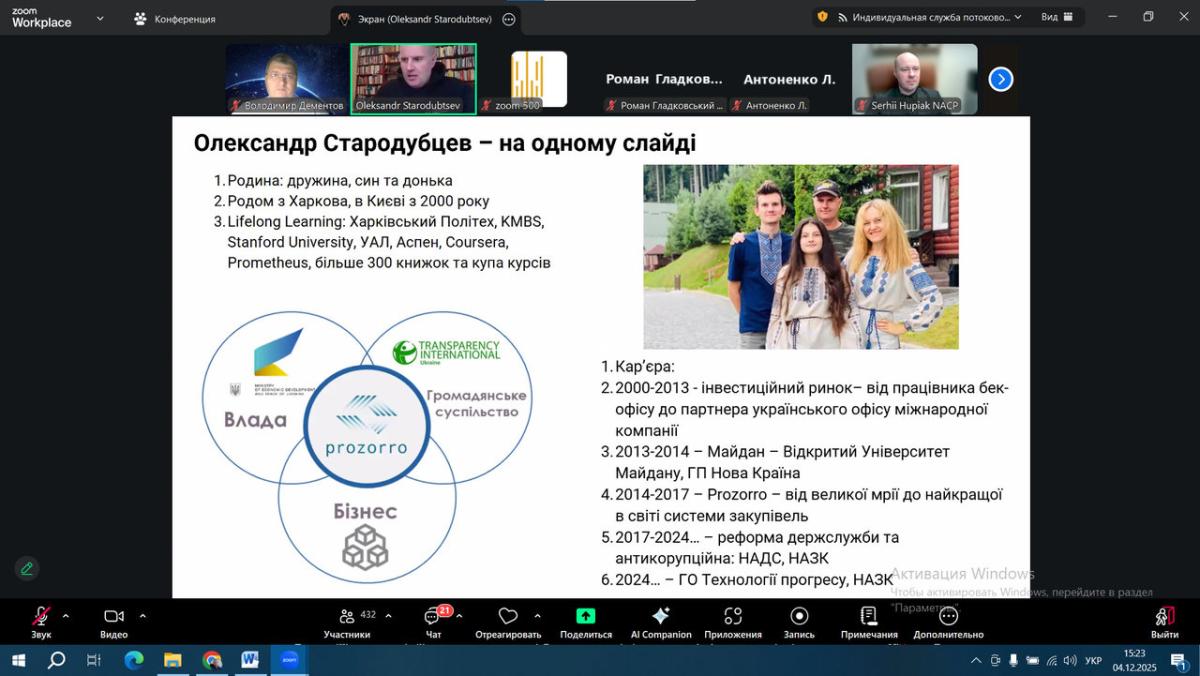This screenshot has height=676, width=1200.
Task: Open the Zoom Workplace dropdown chevron
Action: pos(99,18)
